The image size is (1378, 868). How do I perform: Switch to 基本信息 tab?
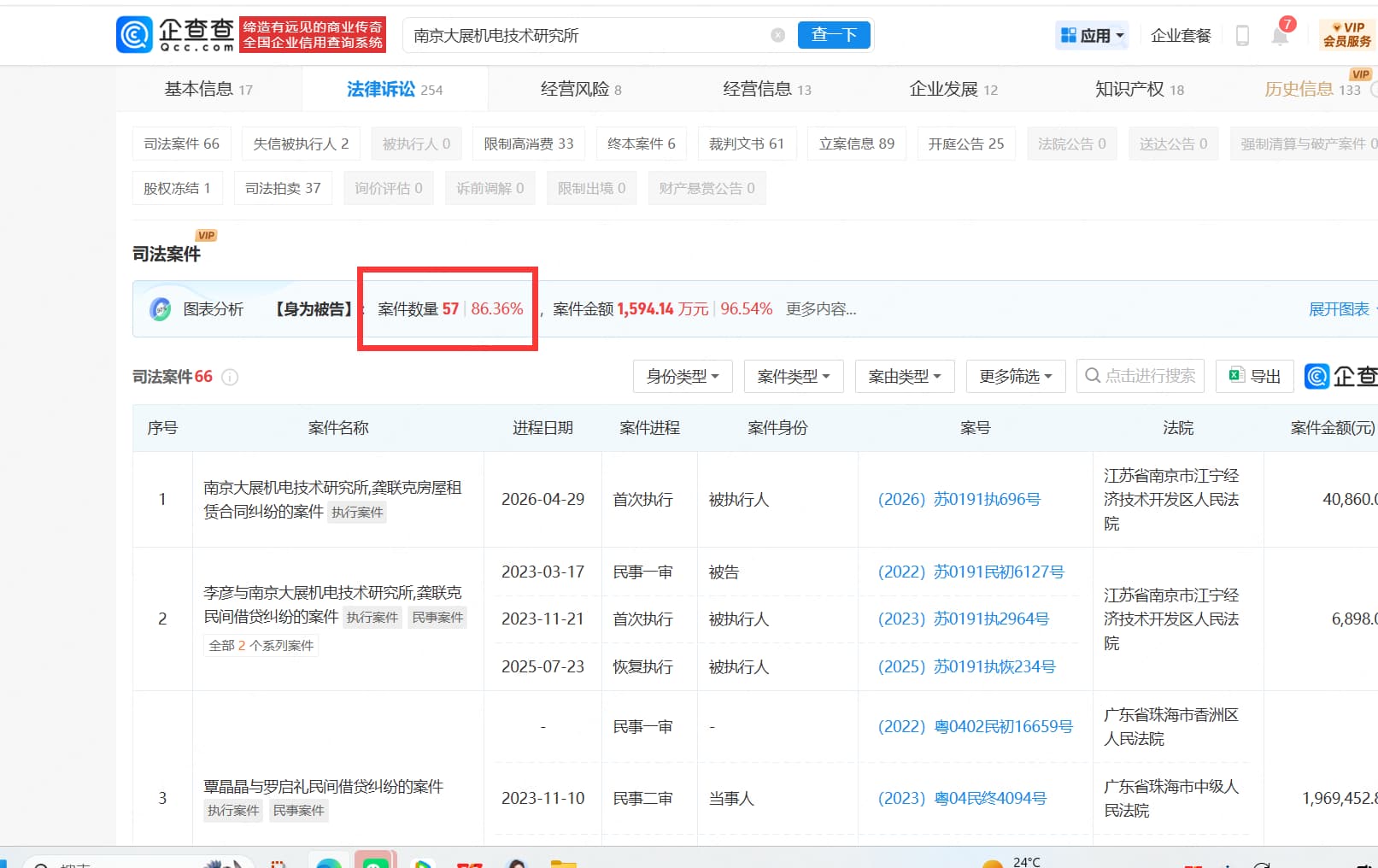point(208,89)
